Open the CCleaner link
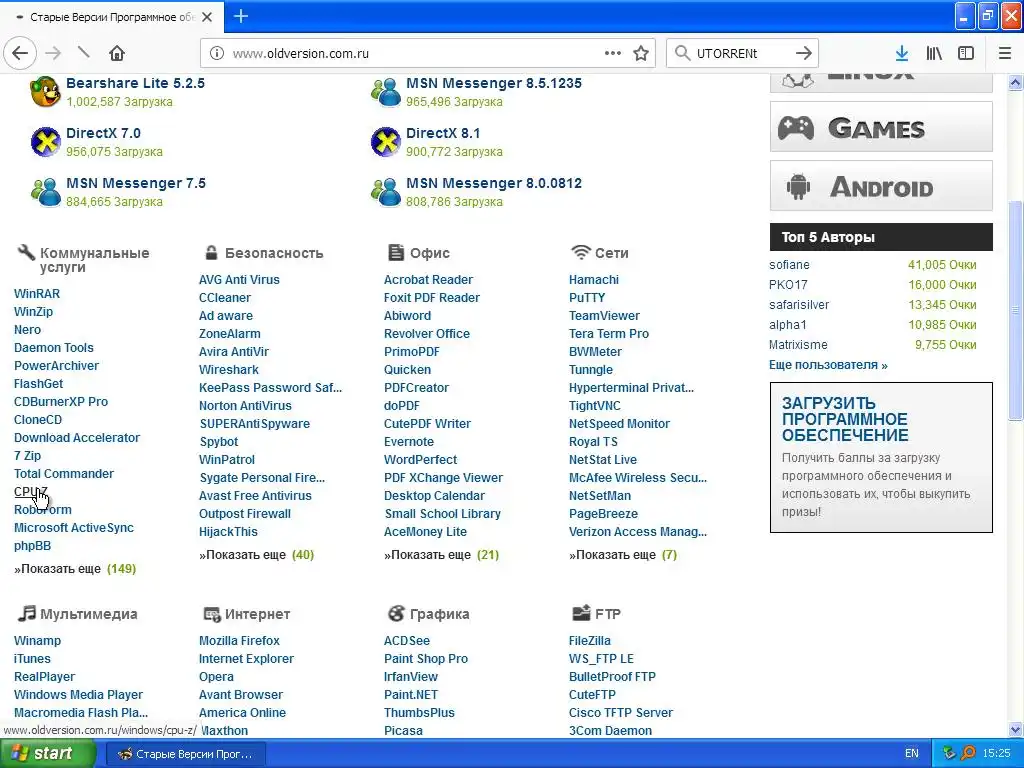The width and height of the screenshot is (1024, 768). [x=225, y=298]
